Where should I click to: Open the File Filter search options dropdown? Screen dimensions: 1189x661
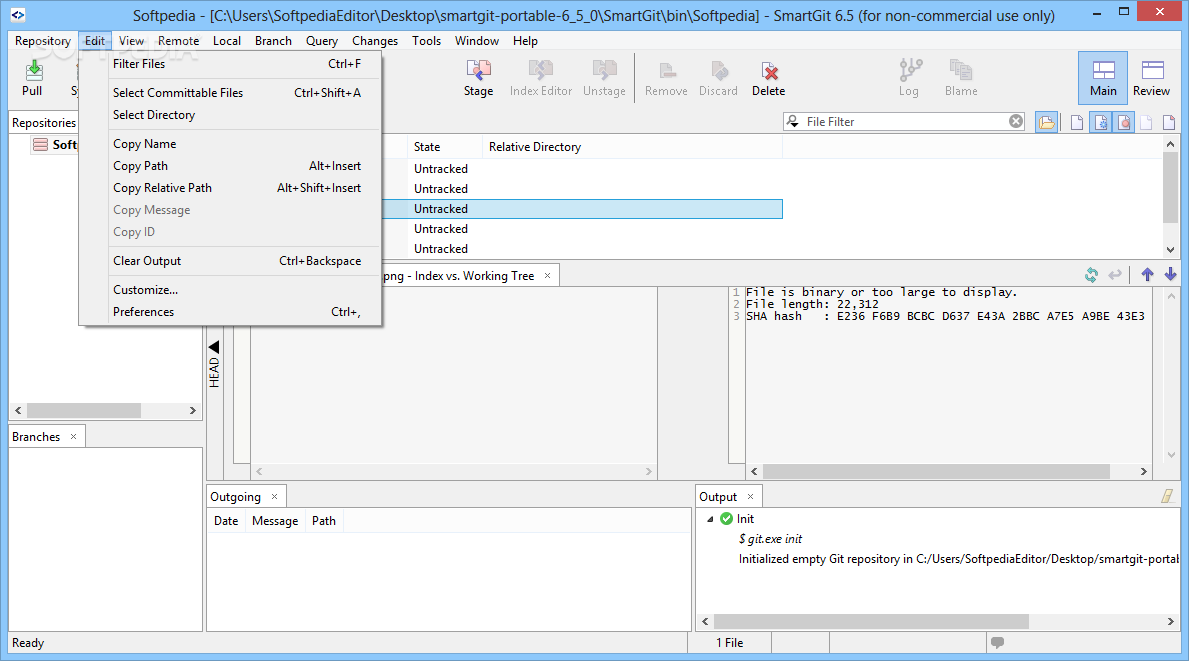[x=793, y=121]
